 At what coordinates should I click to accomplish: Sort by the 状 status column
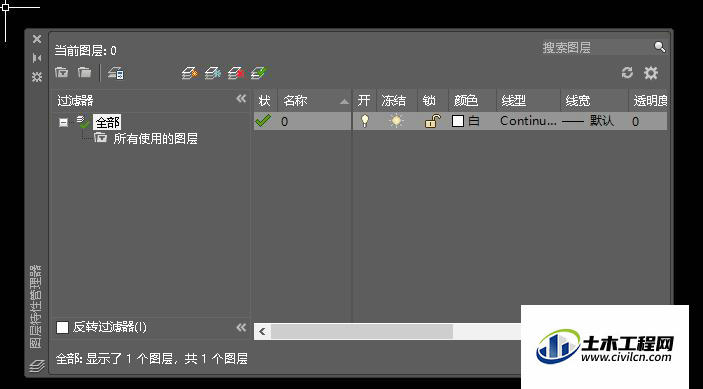click(265, 100)
